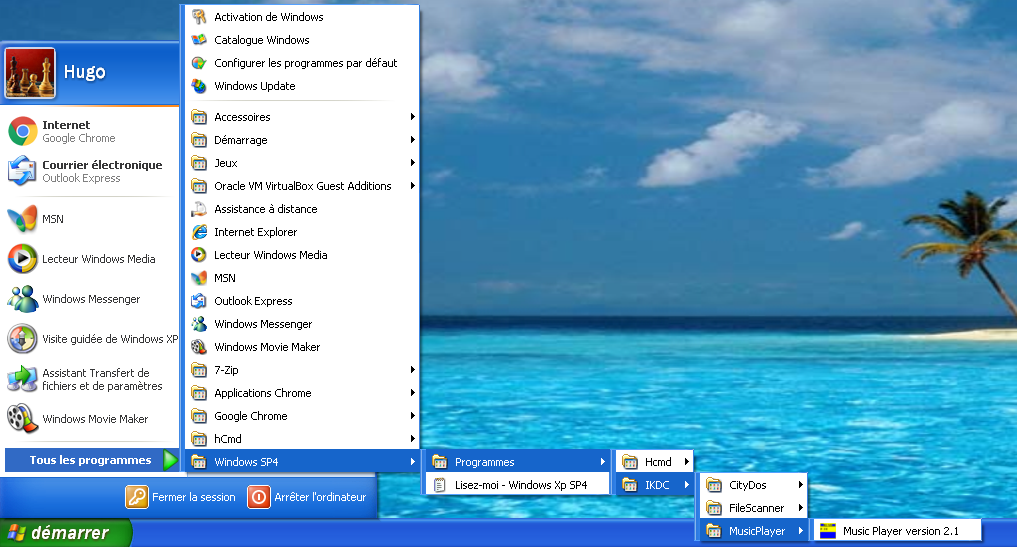
Task: Expand Google Chrome folder submenu arrow
Action: click(413, 416)
